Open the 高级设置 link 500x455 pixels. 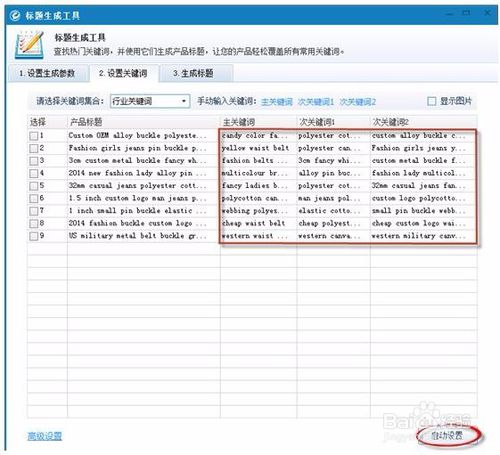click(45, 436)
